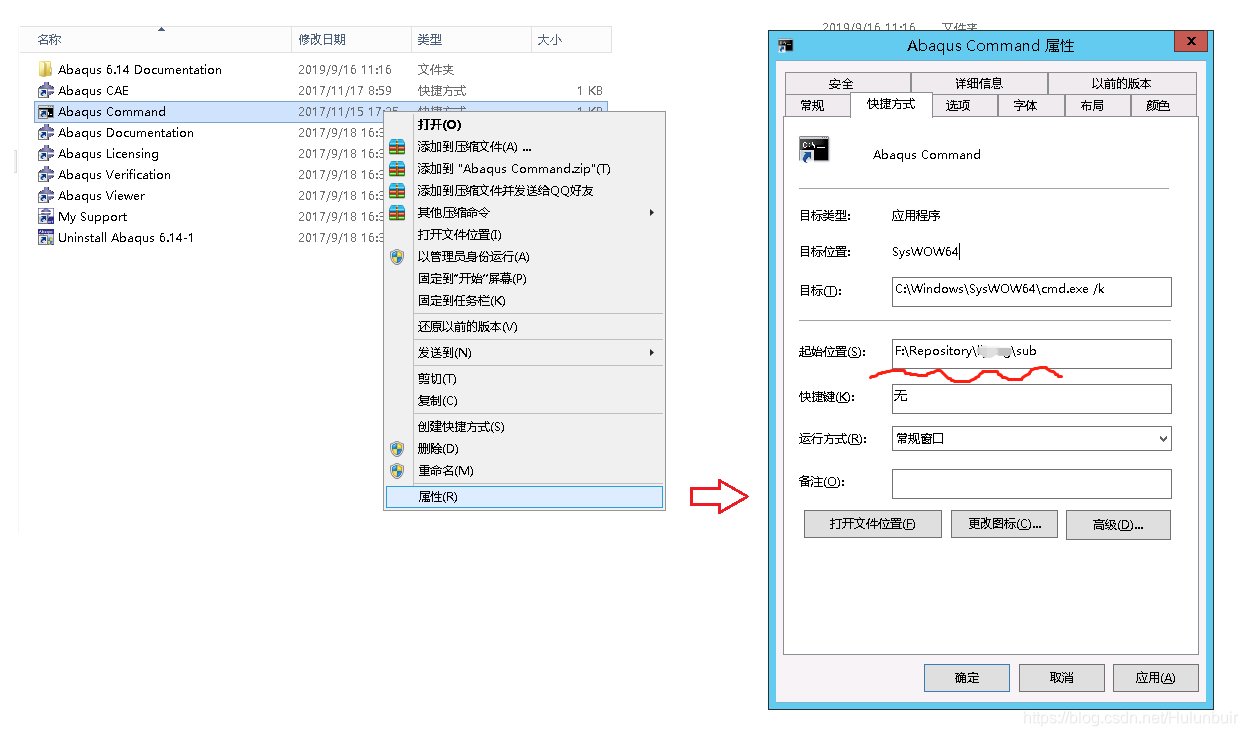1248x736 pixels.
Task: Click the 应用(A) button
Action: (1155, 677)
